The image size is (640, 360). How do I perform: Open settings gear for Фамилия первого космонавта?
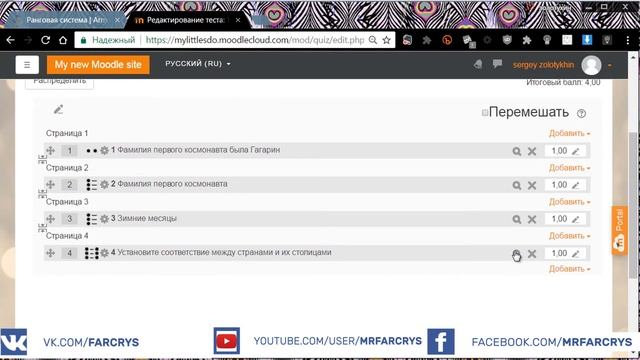click(x=104, y=184)
